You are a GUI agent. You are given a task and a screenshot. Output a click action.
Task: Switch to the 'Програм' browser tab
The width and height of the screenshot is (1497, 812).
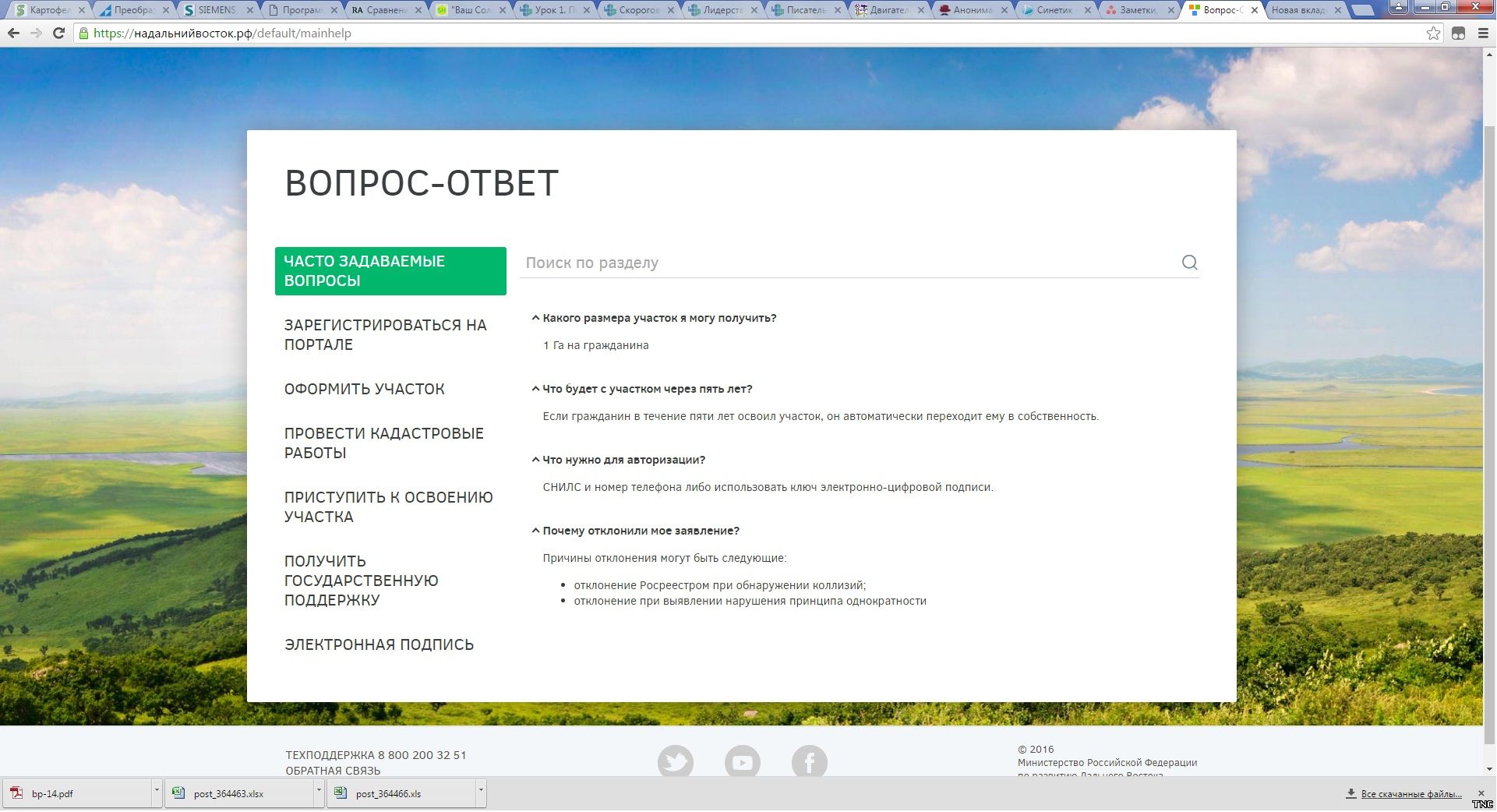302,10
